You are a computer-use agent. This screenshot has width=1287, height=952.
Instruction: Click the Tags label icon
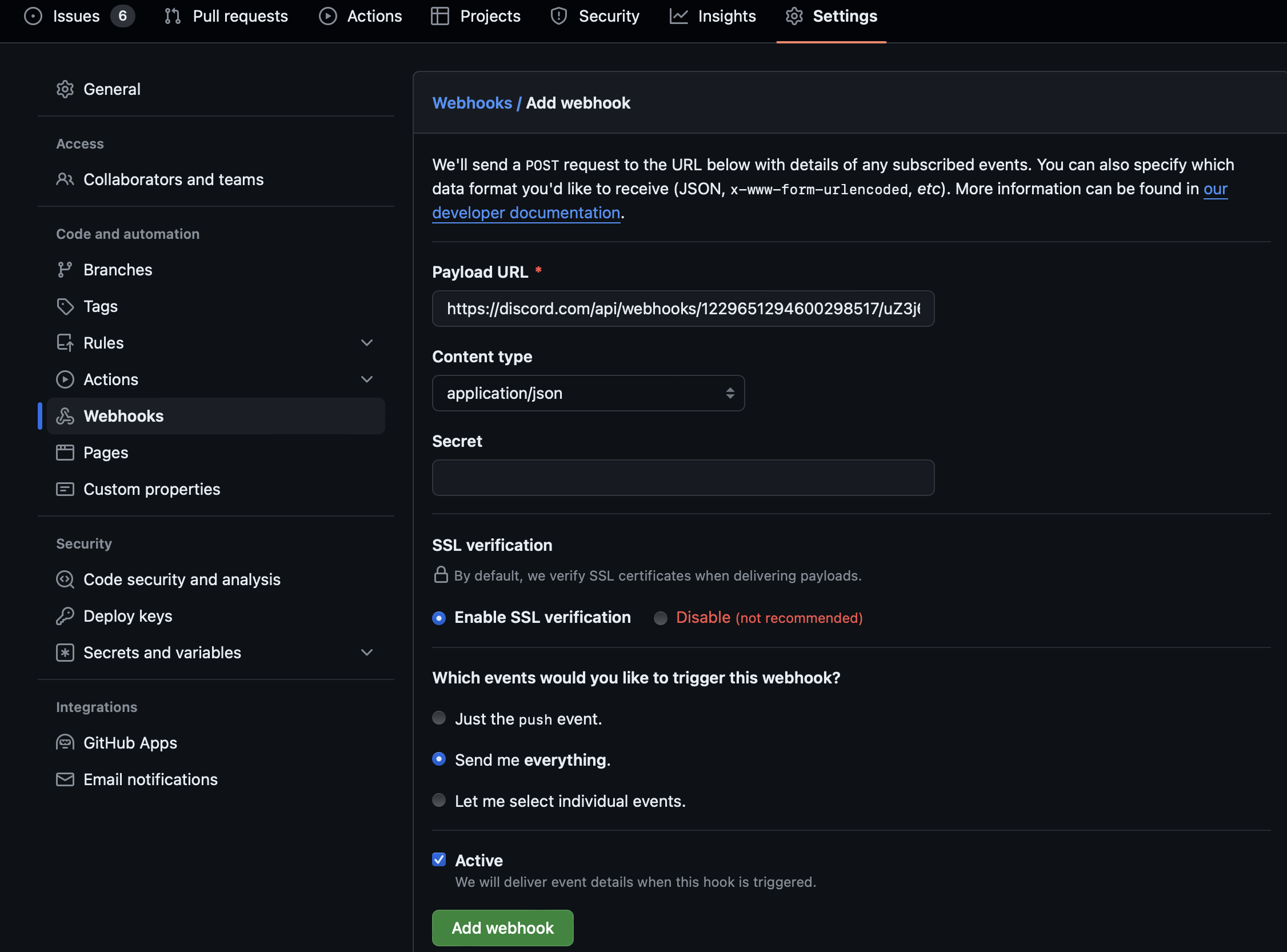(x=65, y=307)
